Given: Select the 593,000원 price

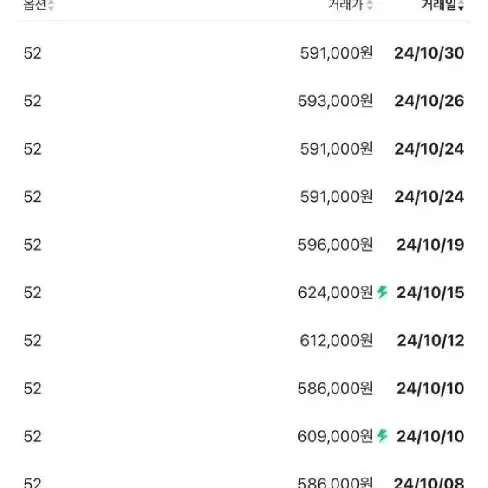Looking at the screenshot, I should [x=335, y=101].
